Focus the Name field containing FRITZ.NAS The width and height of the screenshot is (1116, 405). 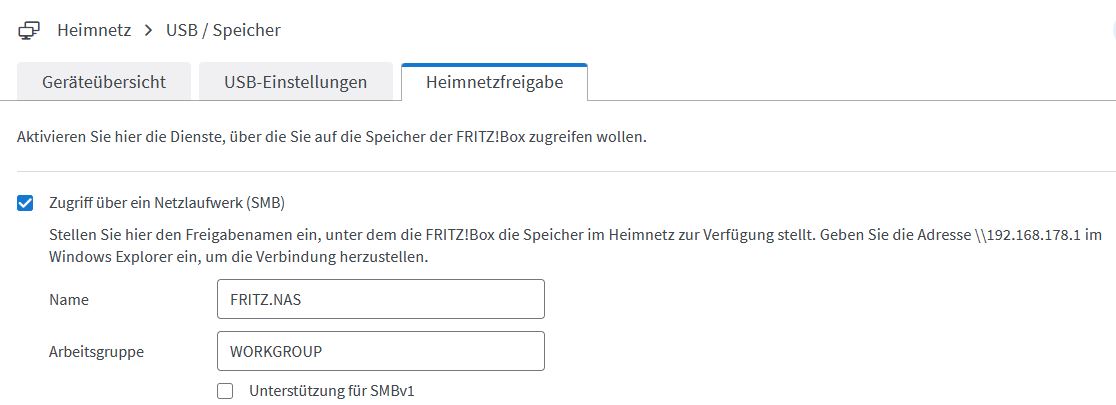(x=380, y=299)
